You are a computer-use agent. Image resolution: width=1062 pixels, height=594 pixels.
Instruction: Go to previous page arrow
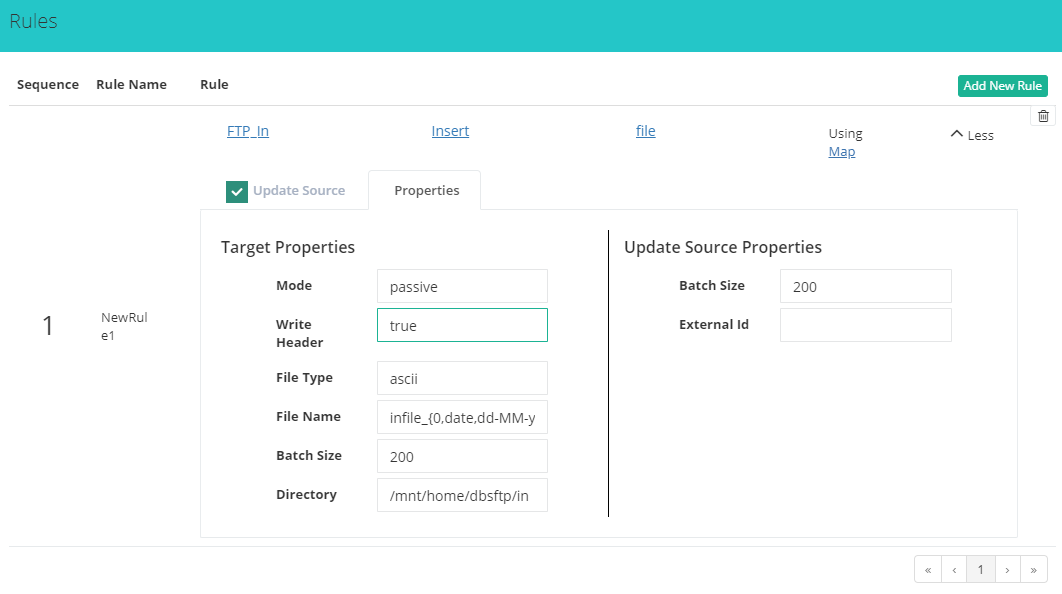coord(954,569)
